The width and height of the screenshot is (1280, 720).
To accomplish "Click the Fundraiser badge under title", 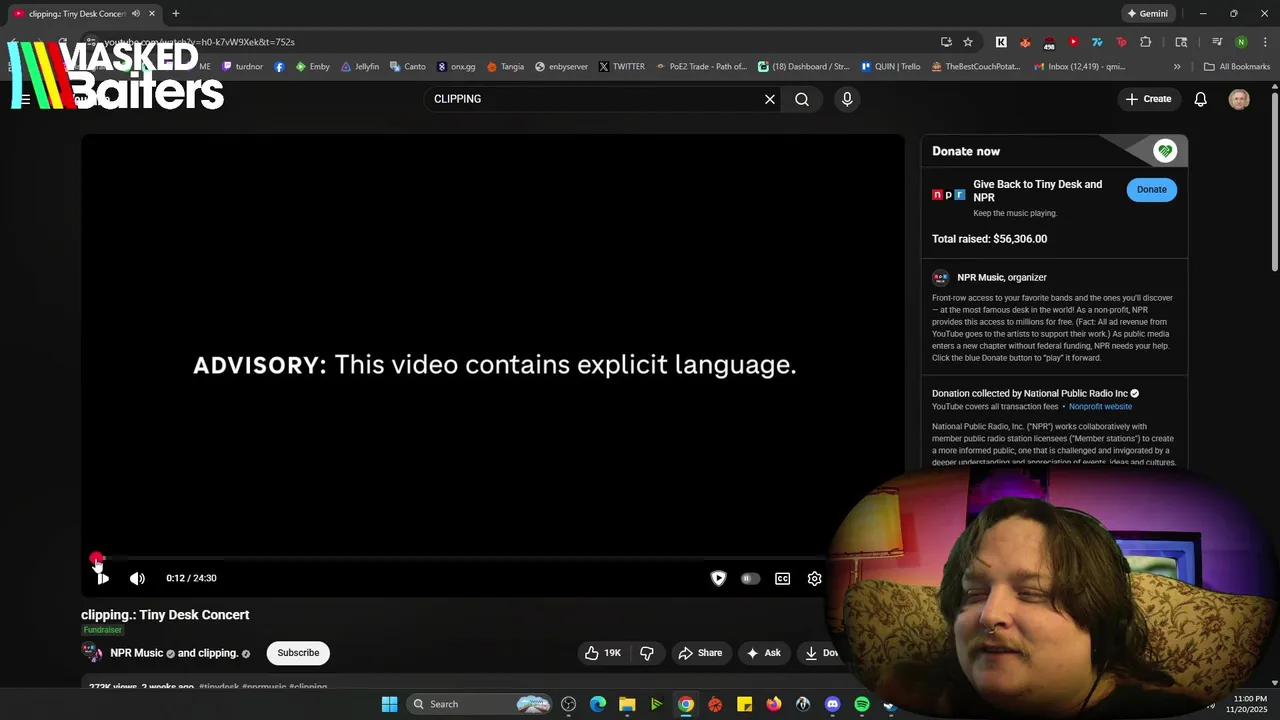I will [102, 630].
